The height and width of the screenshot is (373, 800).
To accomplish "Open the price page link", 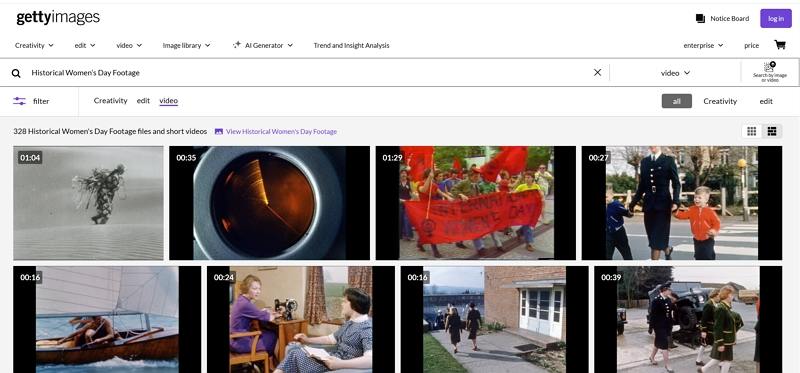I will pos(752,45).
